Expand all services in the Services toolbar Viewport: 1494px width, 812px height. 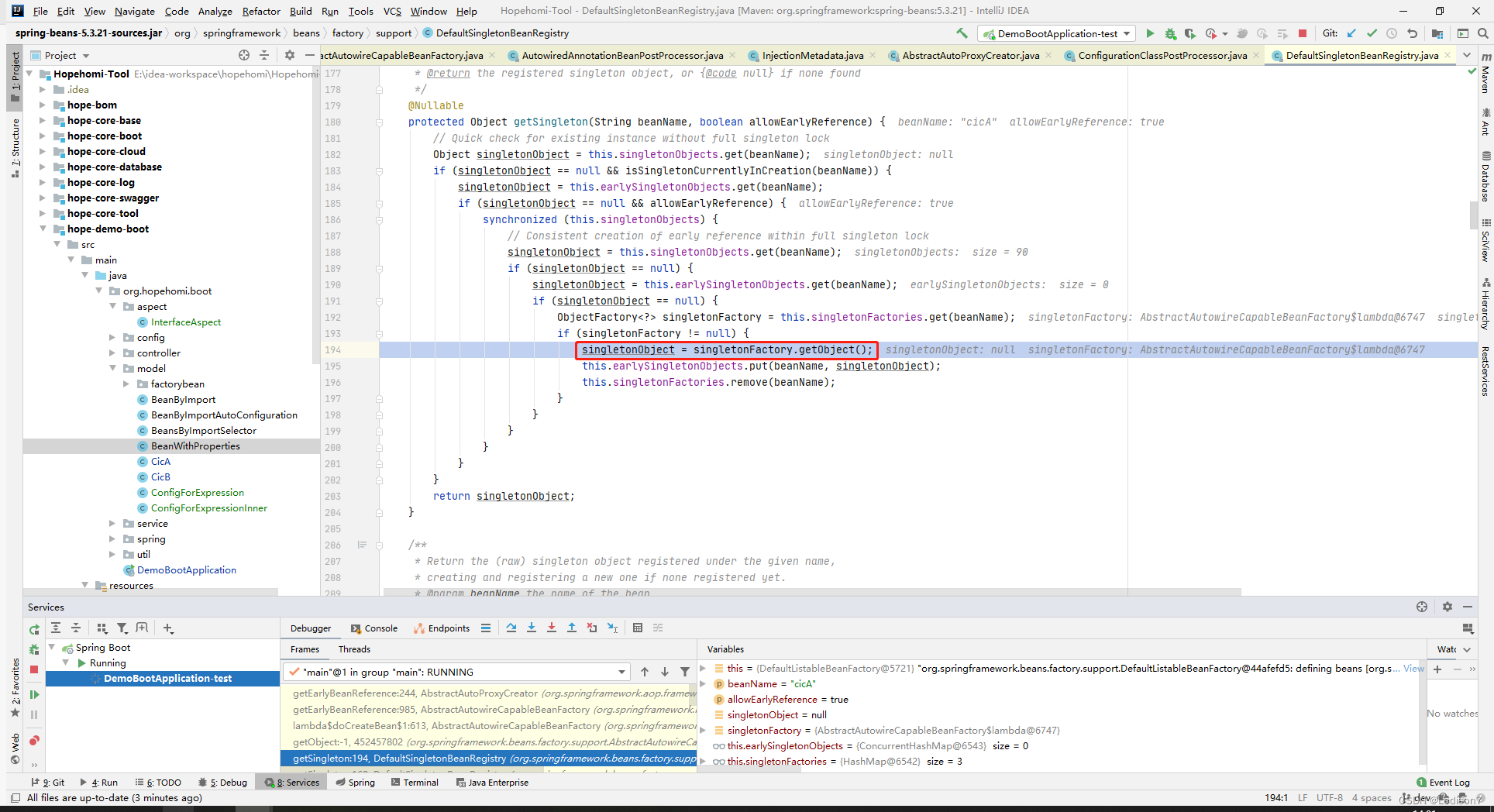click(56, 628)
